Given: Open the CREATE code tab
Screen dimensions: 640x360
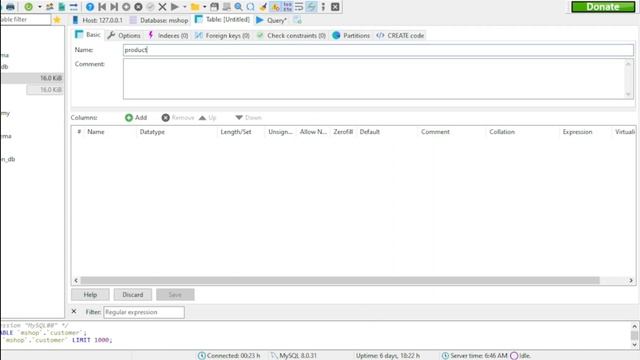Looking at the screenshot, I should (400, 36).
